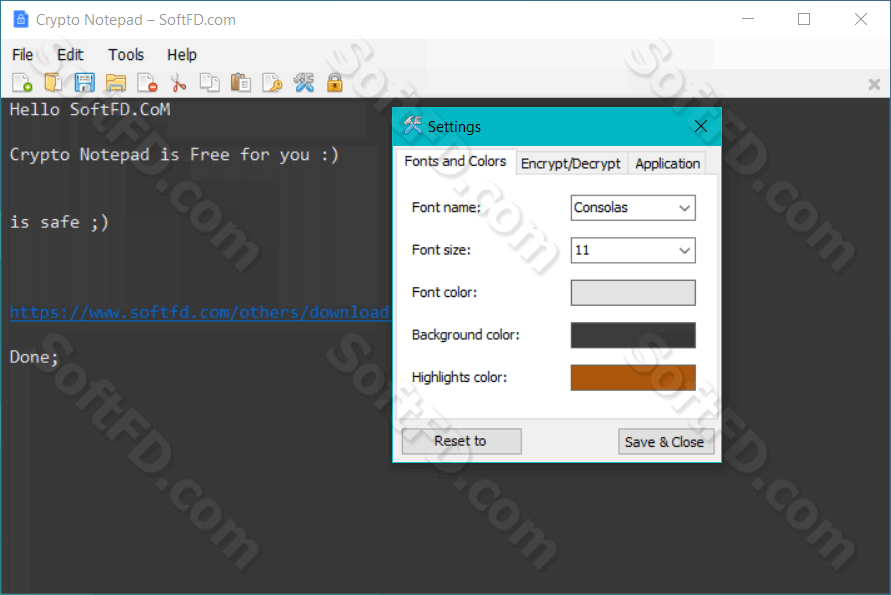Screen dimensions: 891x595
Task: Click the 'Done;' text line
Action: pos(34,357)
